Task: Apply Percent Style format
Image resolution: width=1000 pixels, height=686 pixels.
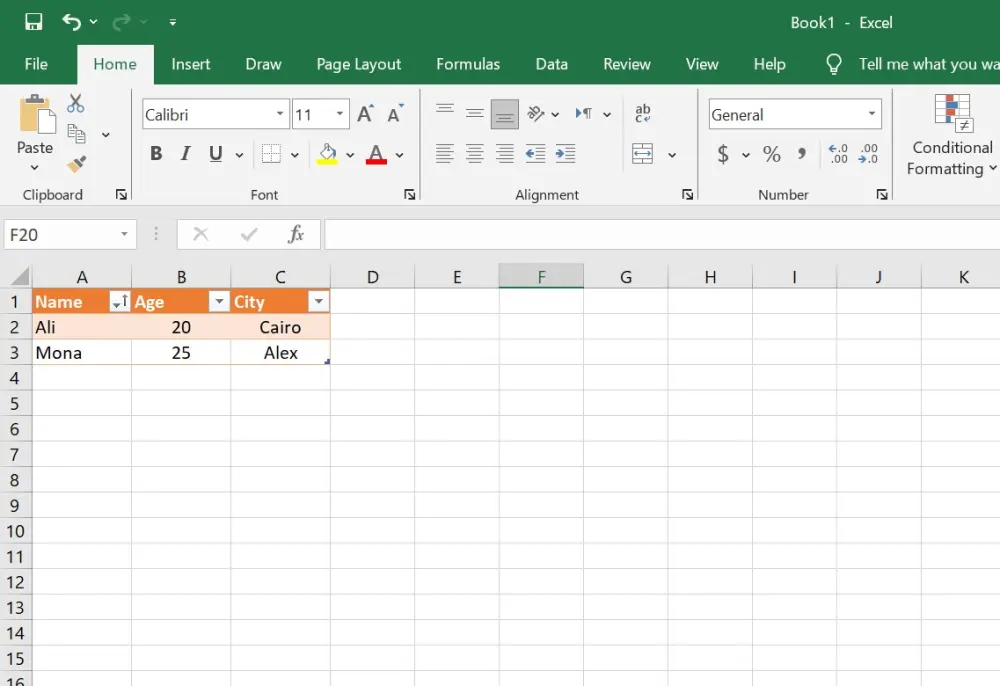Action: [772, 154]
